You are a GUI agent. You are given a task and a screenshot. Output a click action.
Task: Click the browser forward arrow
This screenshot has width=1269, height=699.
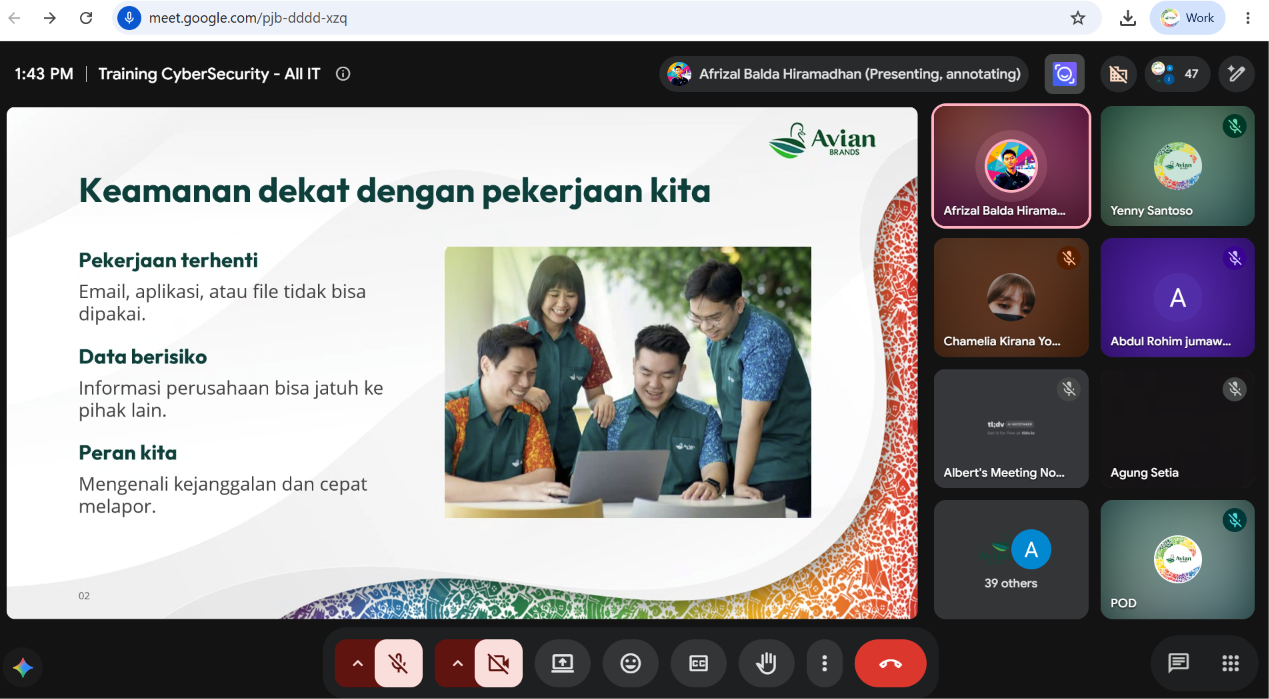[50, 18]
